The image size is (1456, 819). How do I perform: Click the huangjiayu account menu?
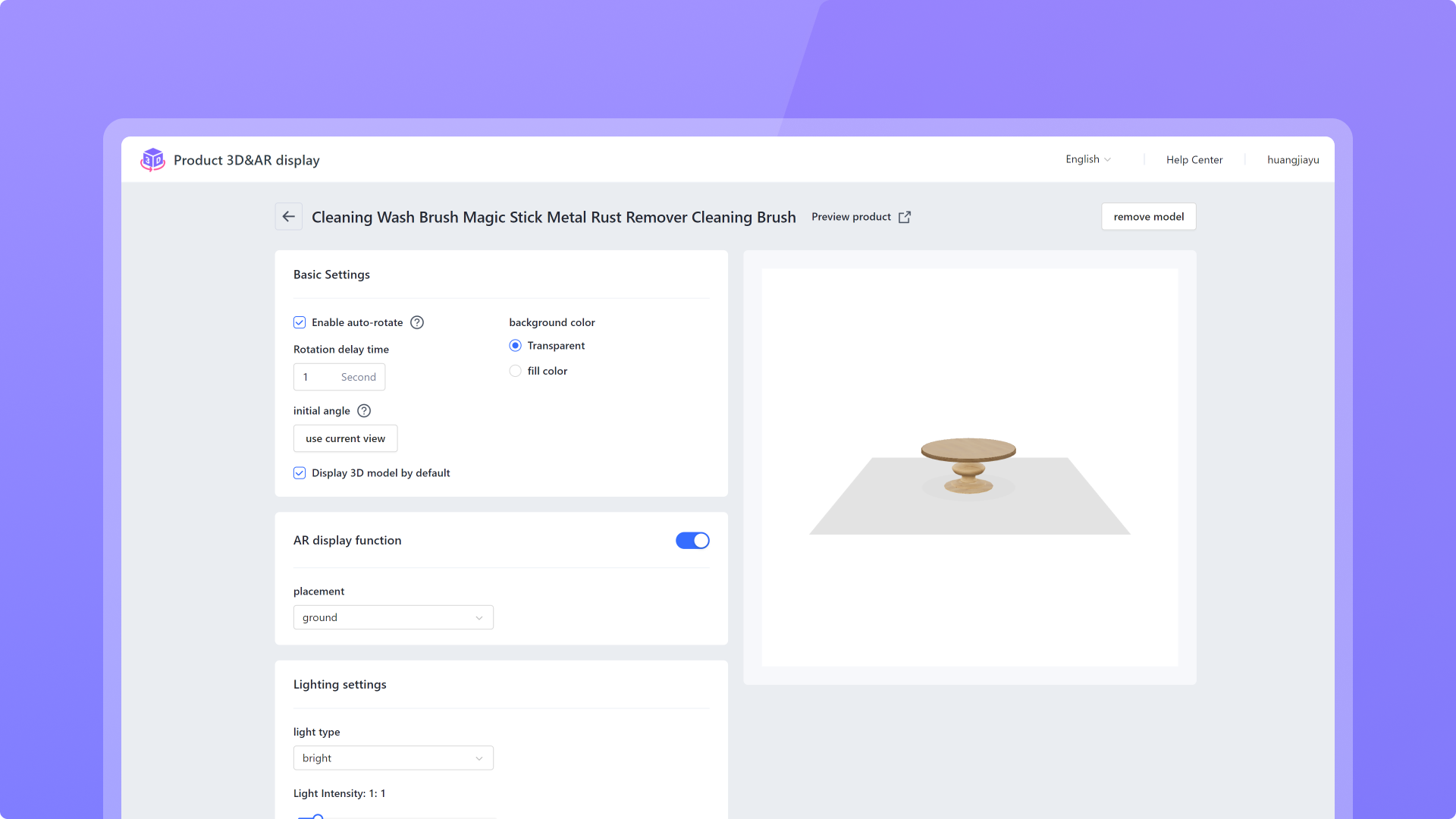pos(1293,160)
